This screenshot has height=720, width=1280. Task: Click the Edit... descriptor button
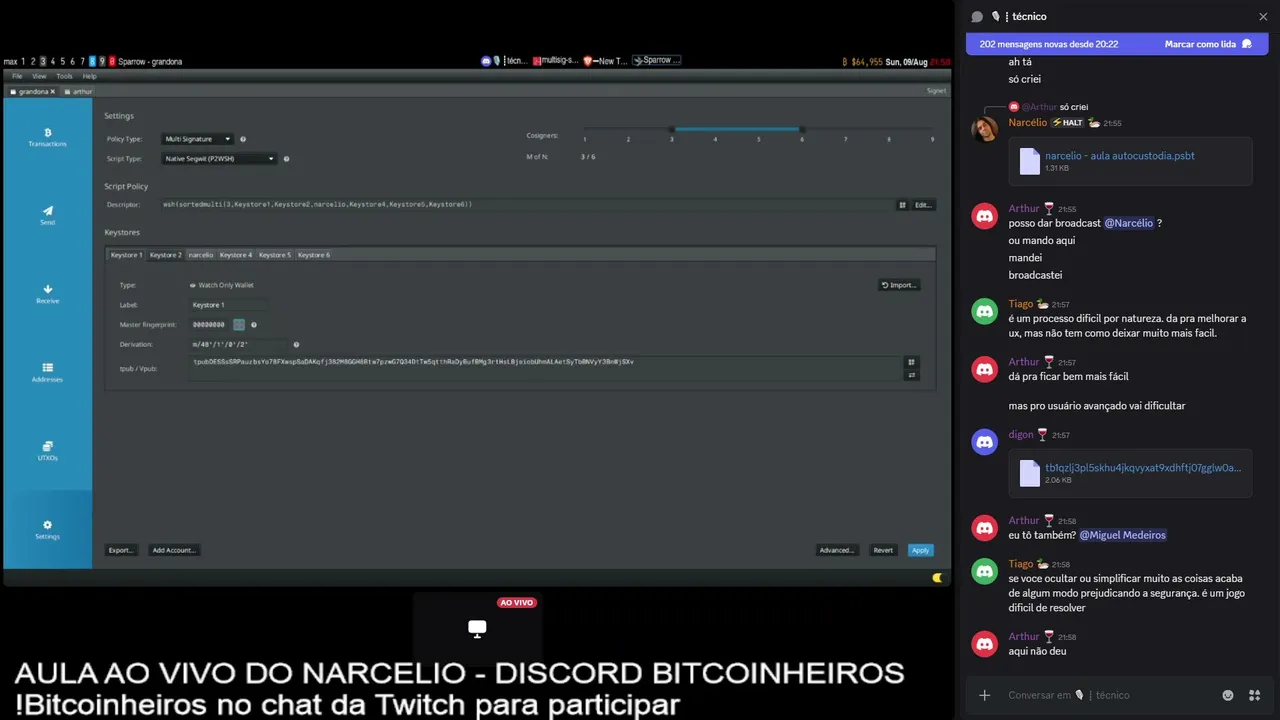922,205
